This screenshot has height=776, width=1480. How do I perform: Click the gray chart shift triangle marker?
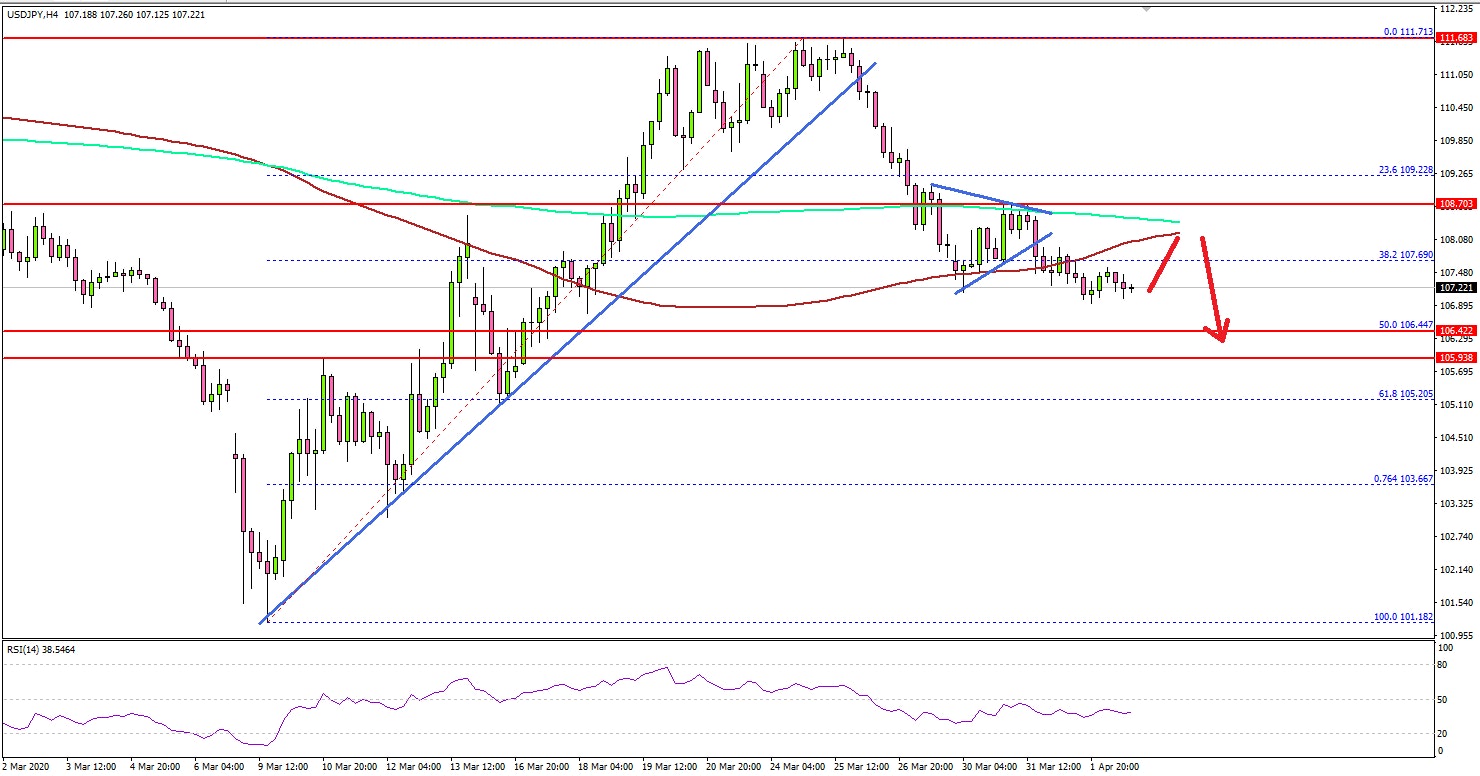click(x=1147, y=8)
